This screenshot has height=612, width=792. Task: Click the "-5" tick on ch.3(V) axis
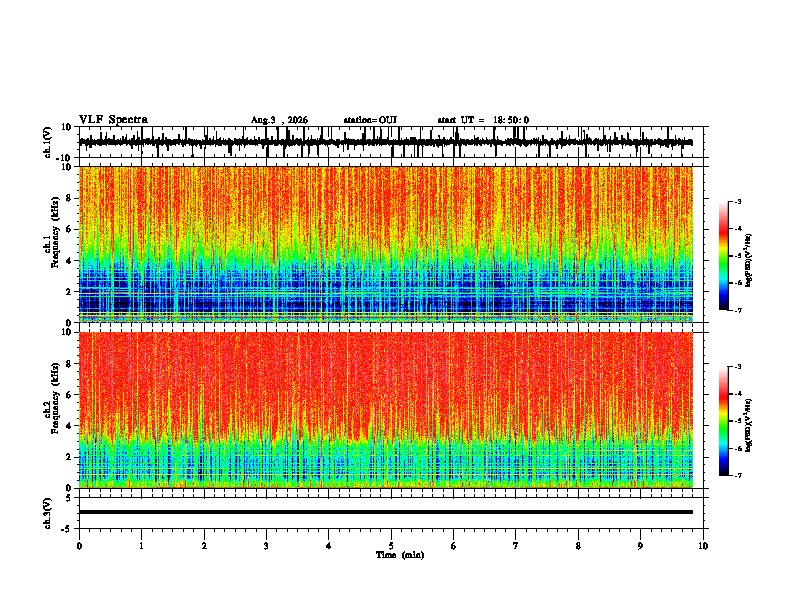coord(67,529)
